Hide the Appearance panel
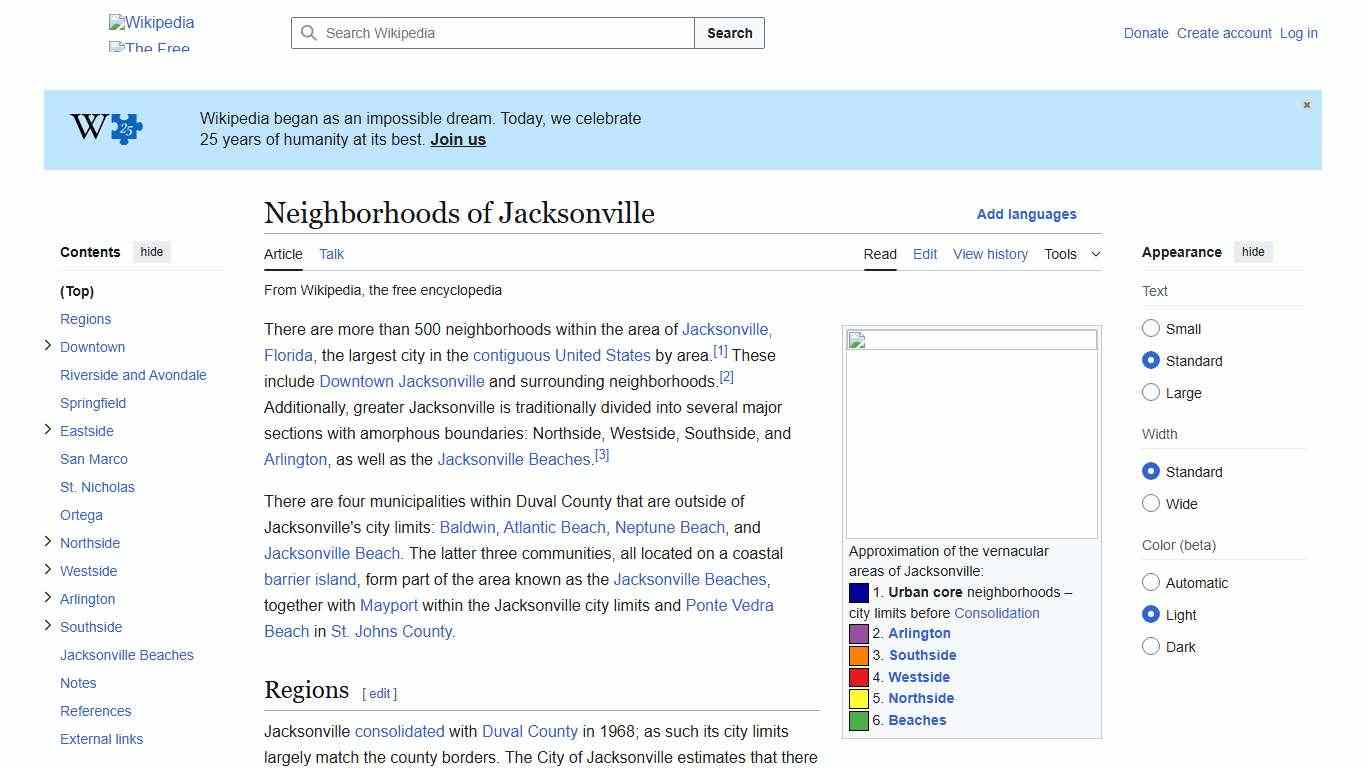This screenshot has height=768, width=1366. 1253,252
